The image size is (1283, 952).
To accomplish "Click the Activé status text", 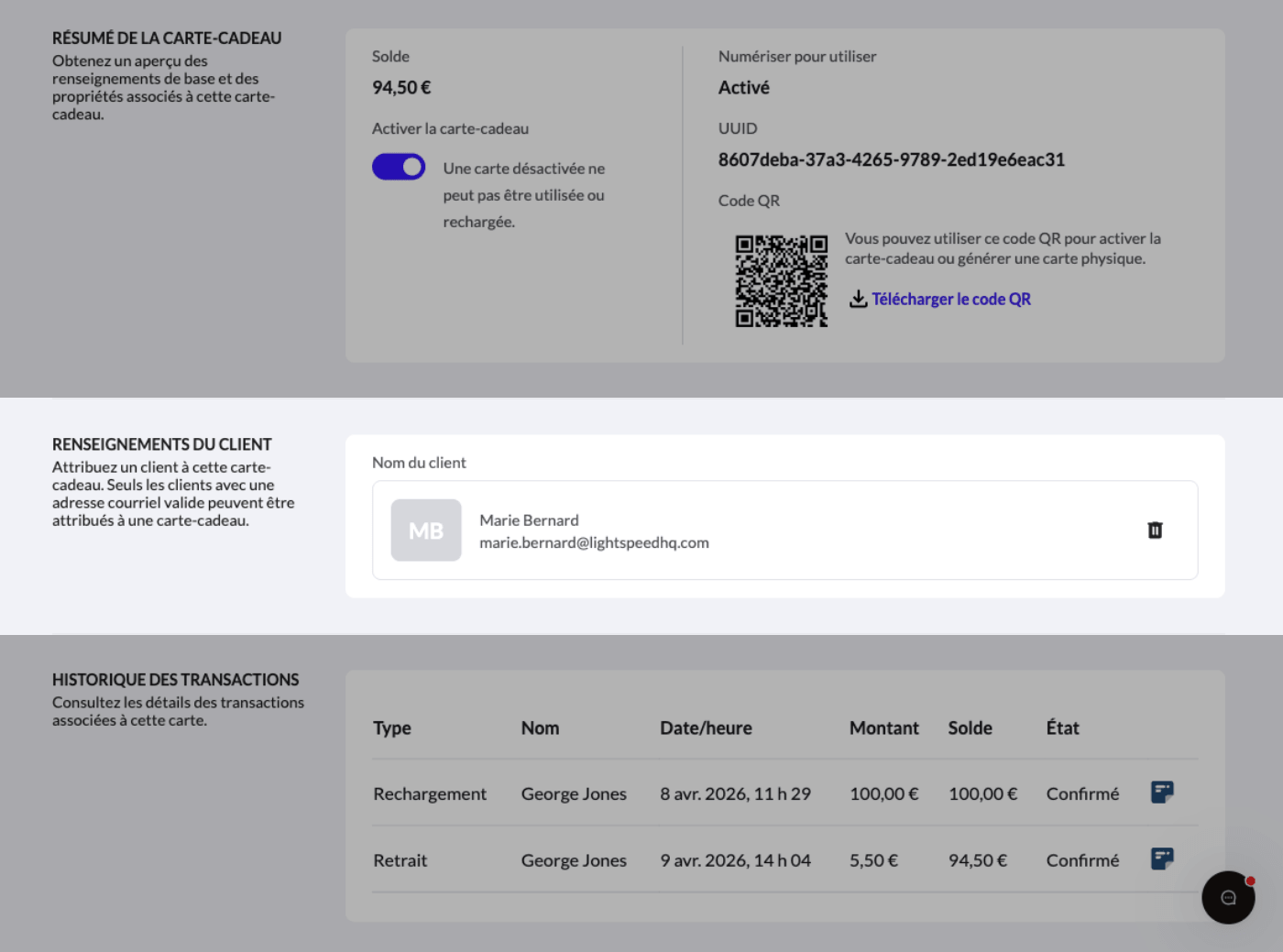I will pyautogui.click(x=744, y=87).
